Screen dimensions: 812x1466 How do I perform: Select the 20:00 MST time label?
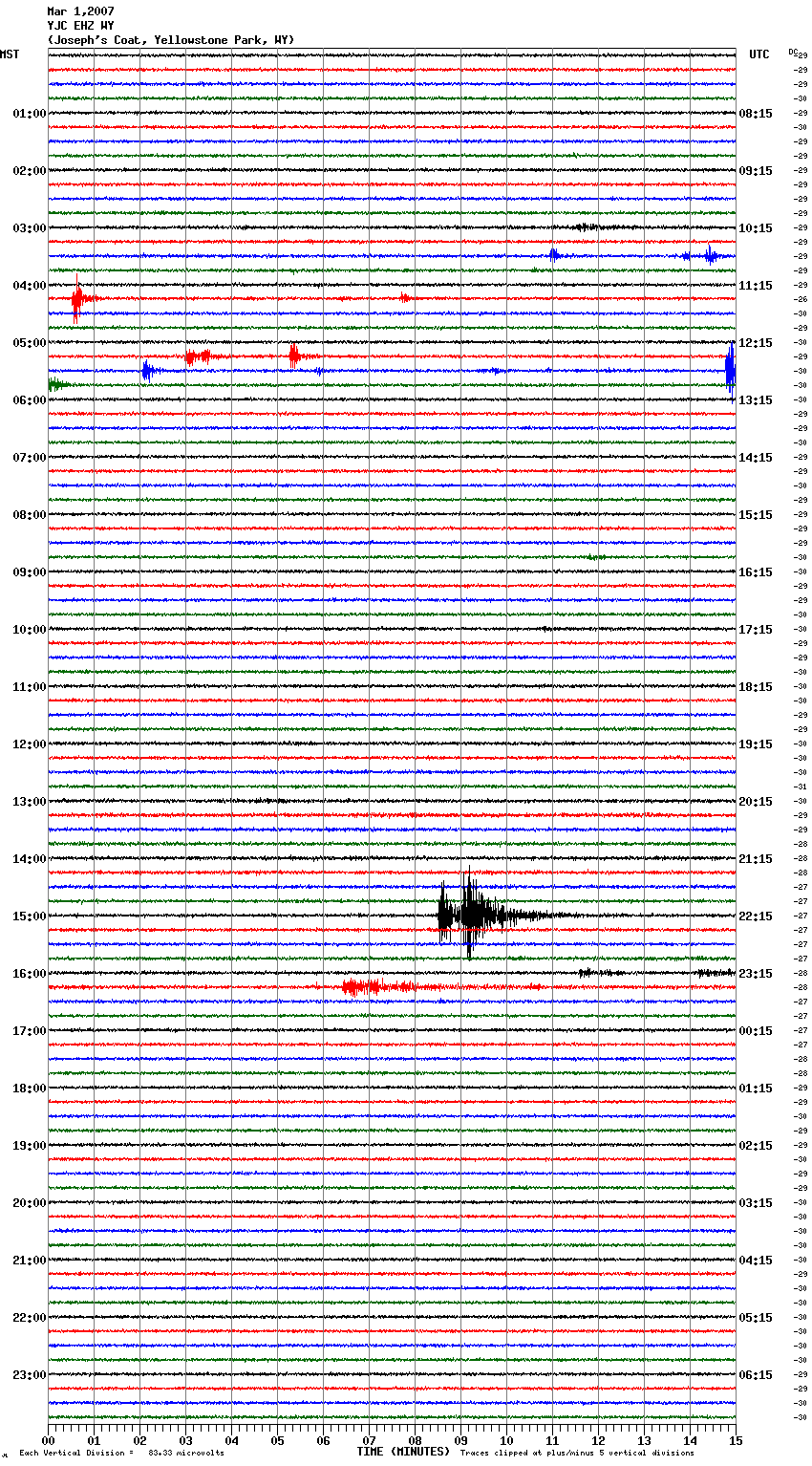[29, 1203]
